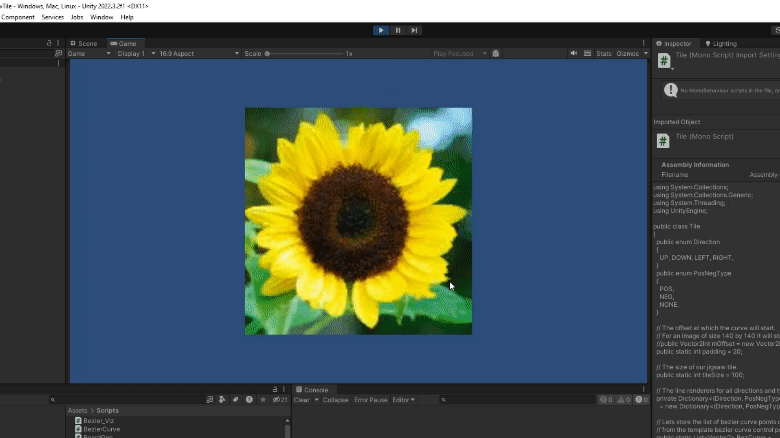Click the Tile script icon in Inspector header
780x438 pixels.
(x=664, y=61)
